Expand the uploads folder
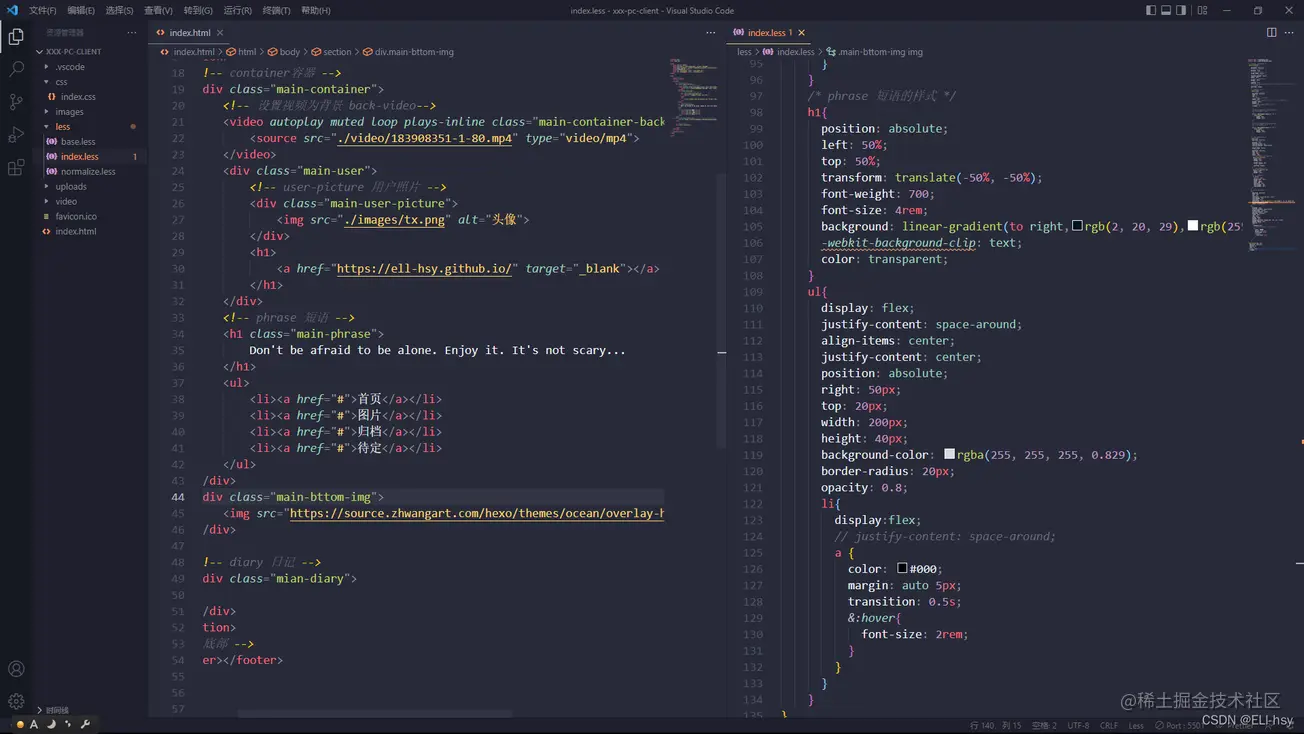This screenshot has height=734, width=1304. point(71,187)
